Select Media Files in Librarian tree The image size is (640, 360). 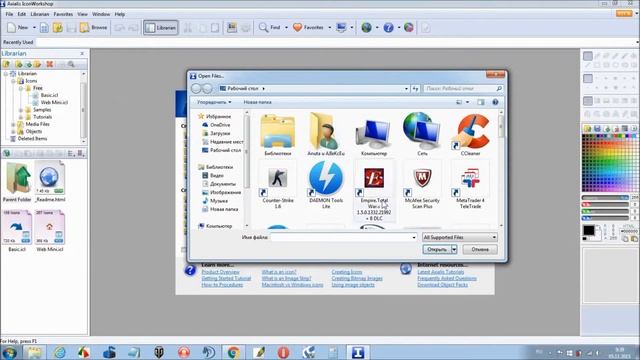tap(38, 124)
